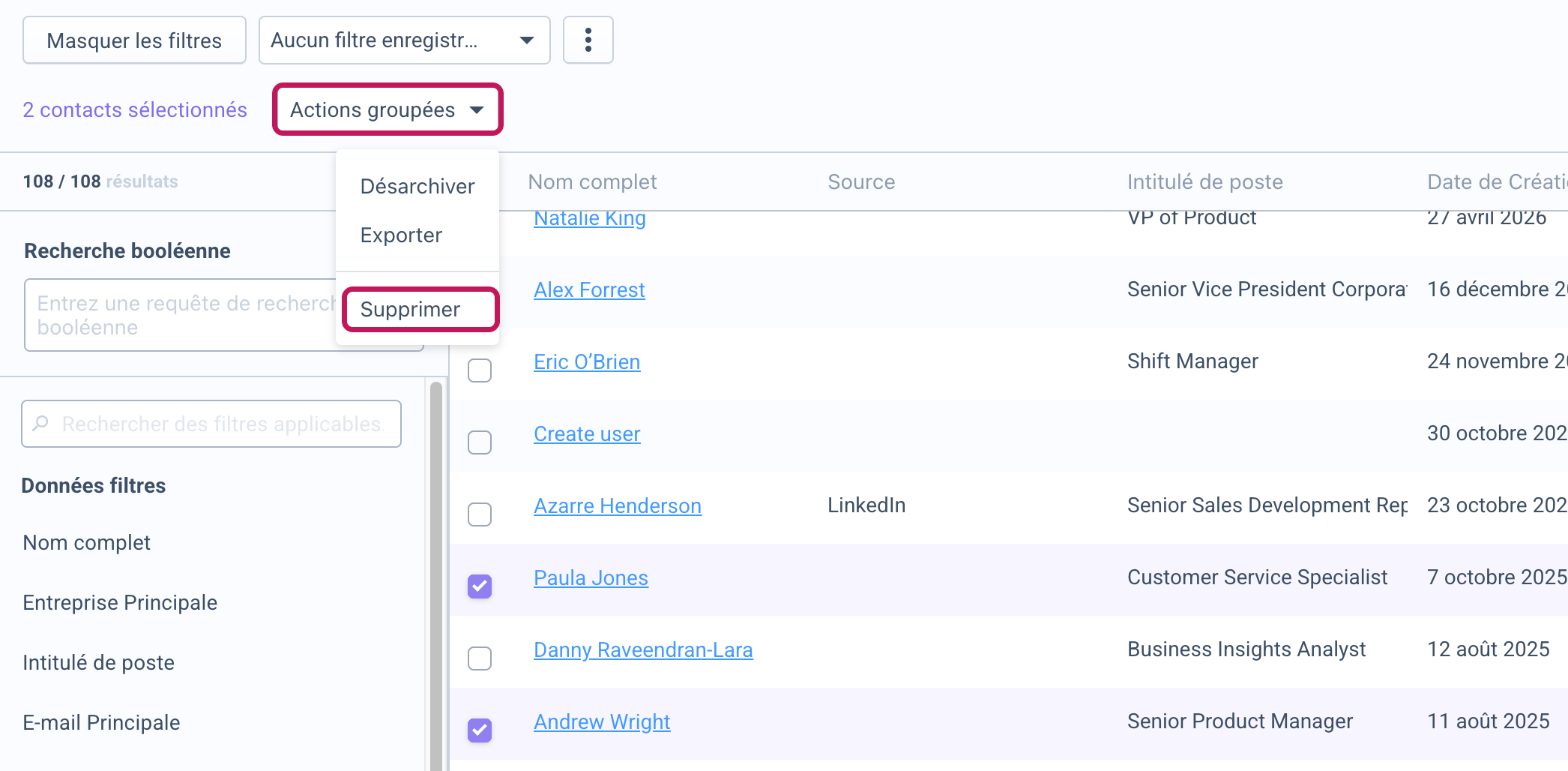Open Natalie King's contact link
Viewport: 1568px width, 771px height.
[x=590, y=218]
